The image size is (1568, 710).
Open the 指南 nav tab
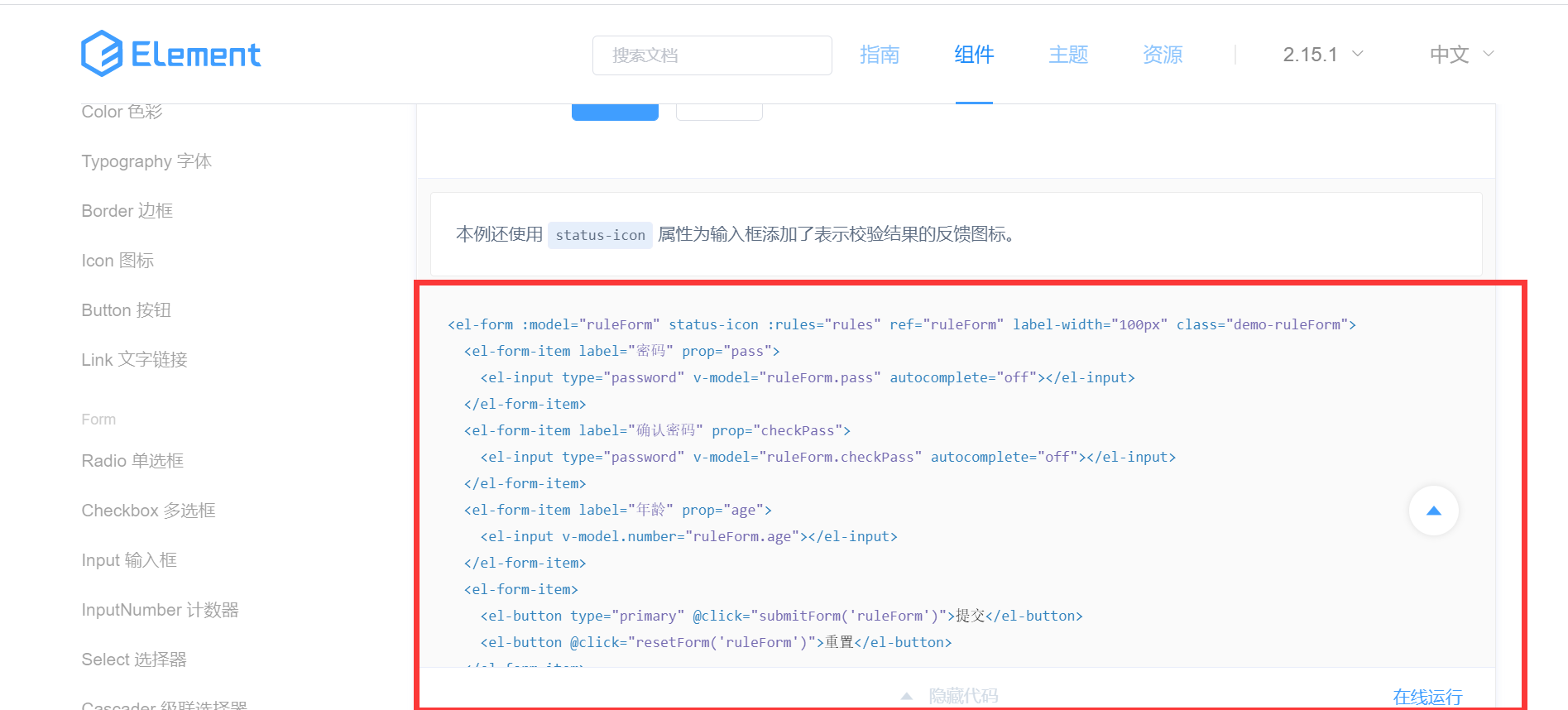tap(879, 55)
